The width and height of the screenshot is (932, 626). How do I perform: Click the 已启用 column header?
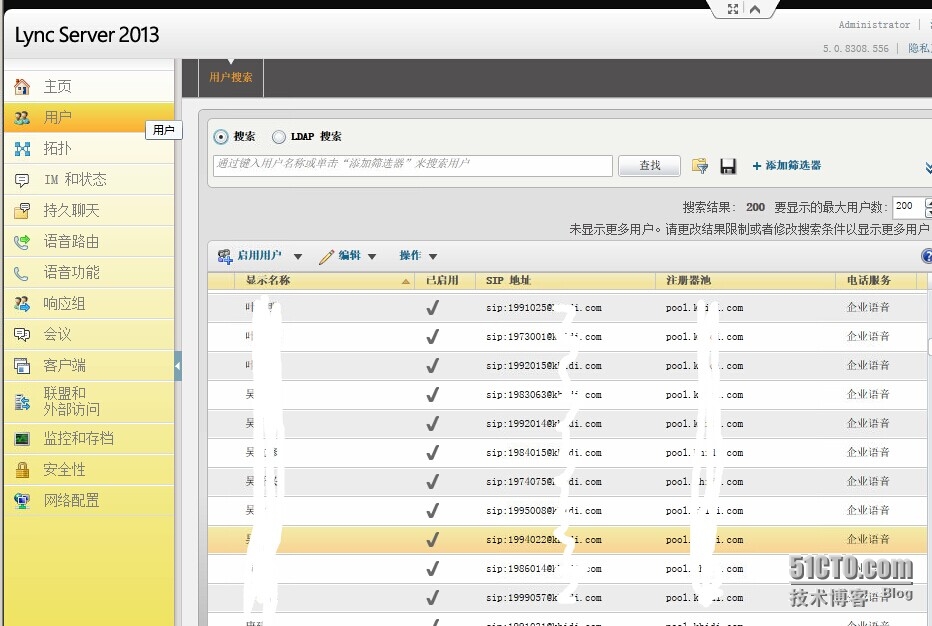(x=445, y=281)
